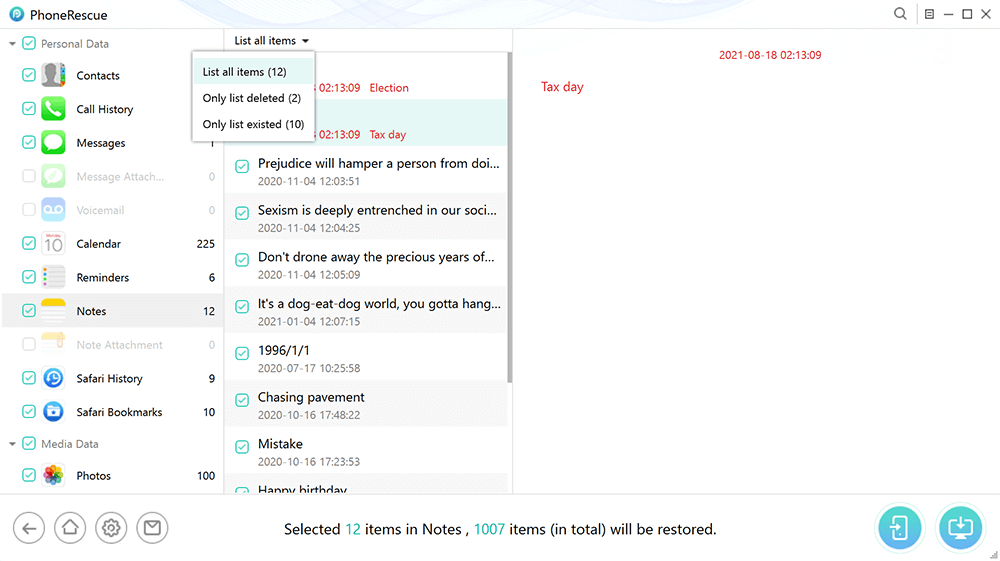Choose 'Only list existed (10)' option
The image size is (1000, 561).
tap(253, 125)
